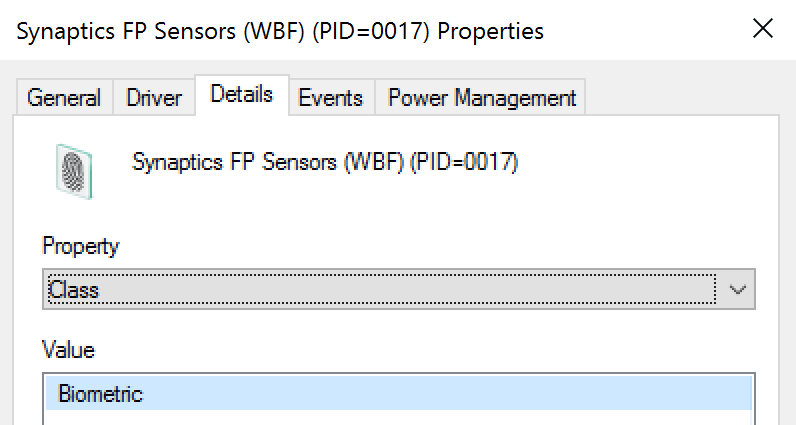Viewport: 796px width, 425px height.
Task: Open the General tab
Action: click(x=64, y=98)
